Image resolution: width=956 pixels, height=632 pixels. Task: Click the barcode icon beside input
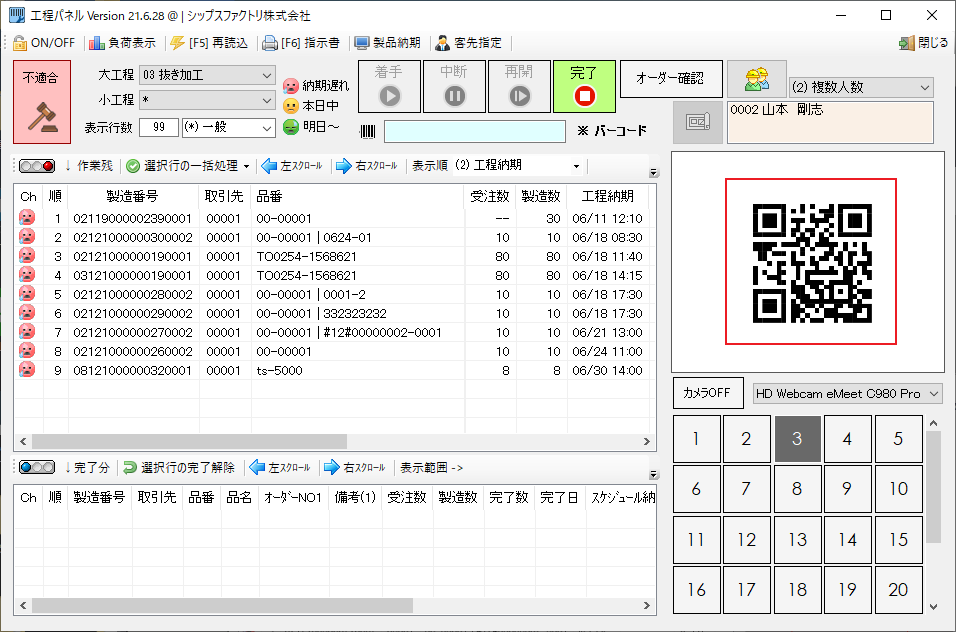coord(368,131)
